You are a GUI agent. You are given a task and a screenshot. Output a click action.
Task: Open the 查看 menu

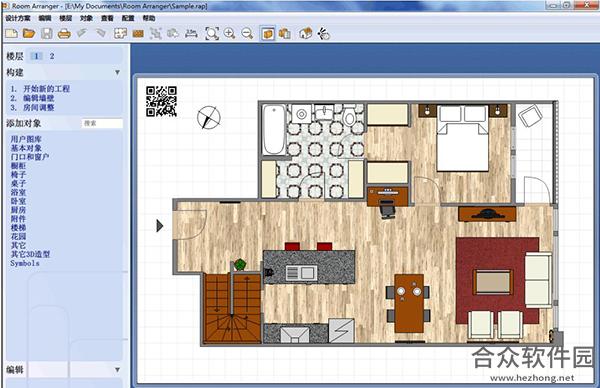point(107,18)
